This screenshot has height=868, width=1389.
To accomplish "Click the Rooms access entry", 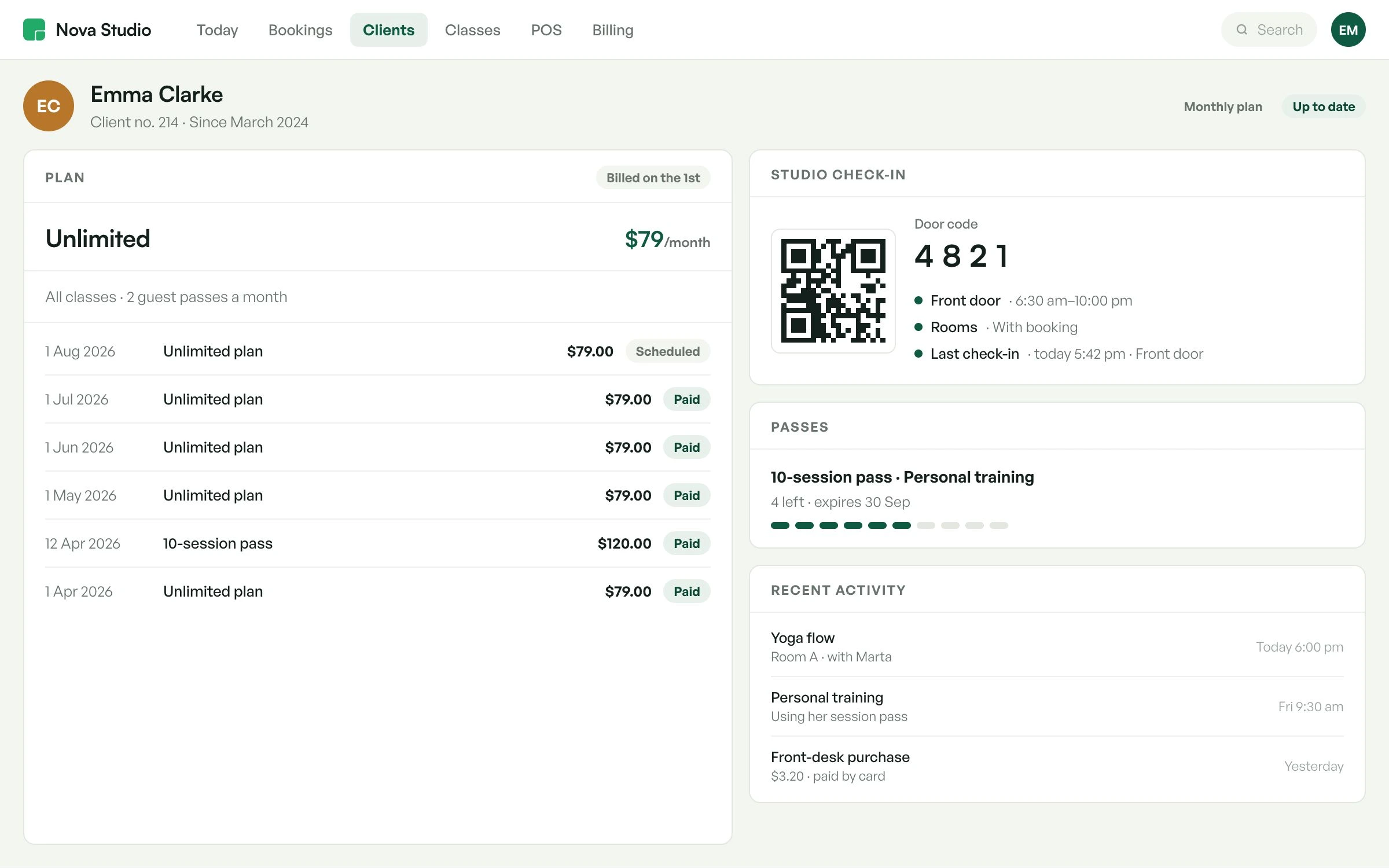I will click(996, 327).
